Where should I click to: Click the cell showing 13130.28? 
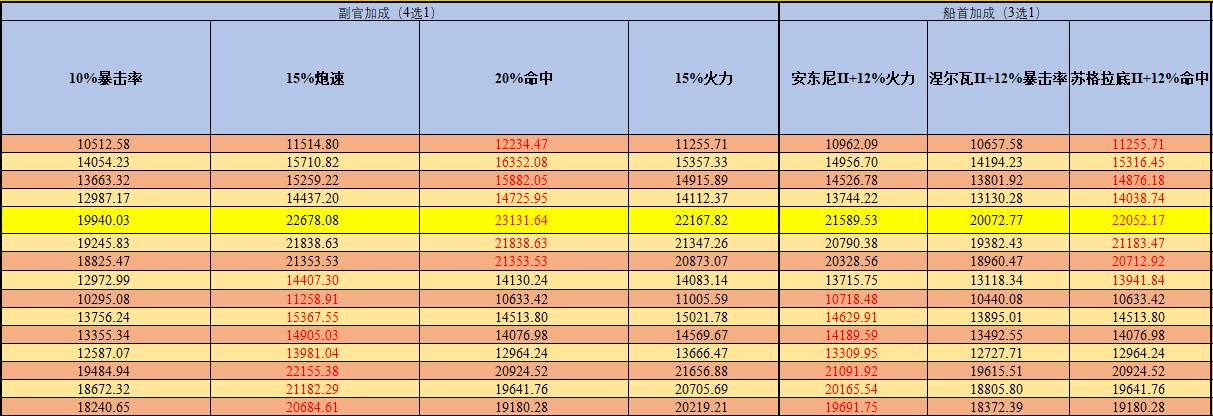[x=998, y=198]
